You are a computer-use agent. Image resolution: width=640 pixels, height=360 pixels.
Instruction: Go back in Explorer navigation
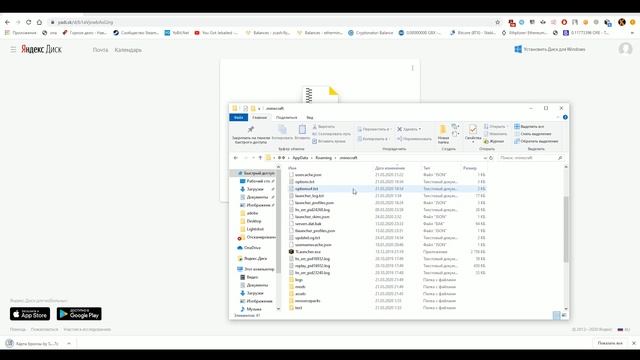pyautogui.click(x=236, y=158)
